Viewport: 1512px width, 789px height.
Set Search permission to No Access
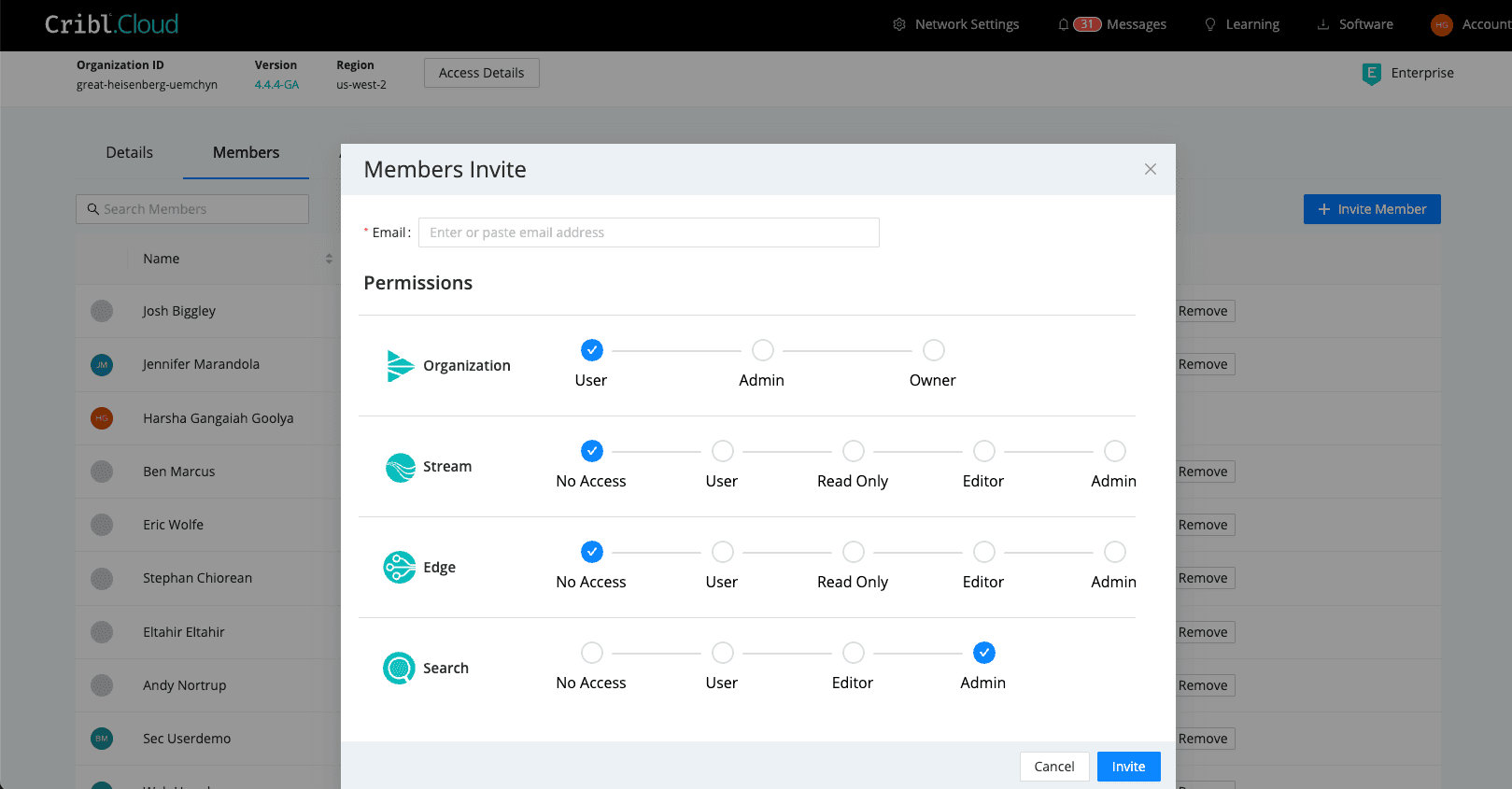(591, 653)
